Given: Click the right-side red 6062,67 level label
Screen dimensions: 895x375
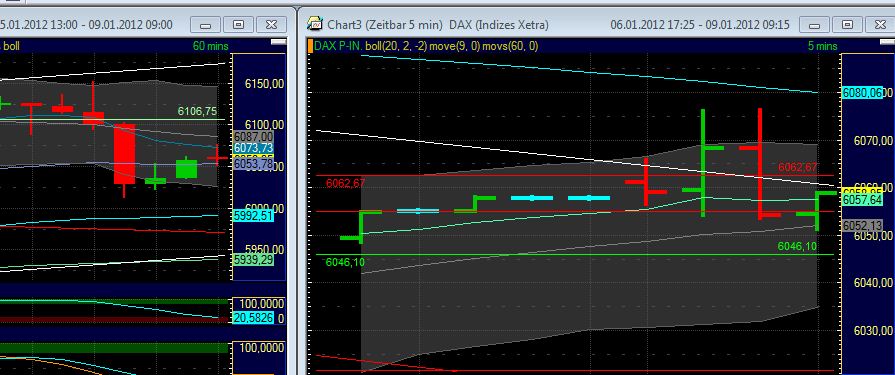Looking at the screenshot, I should click(798, 167).
